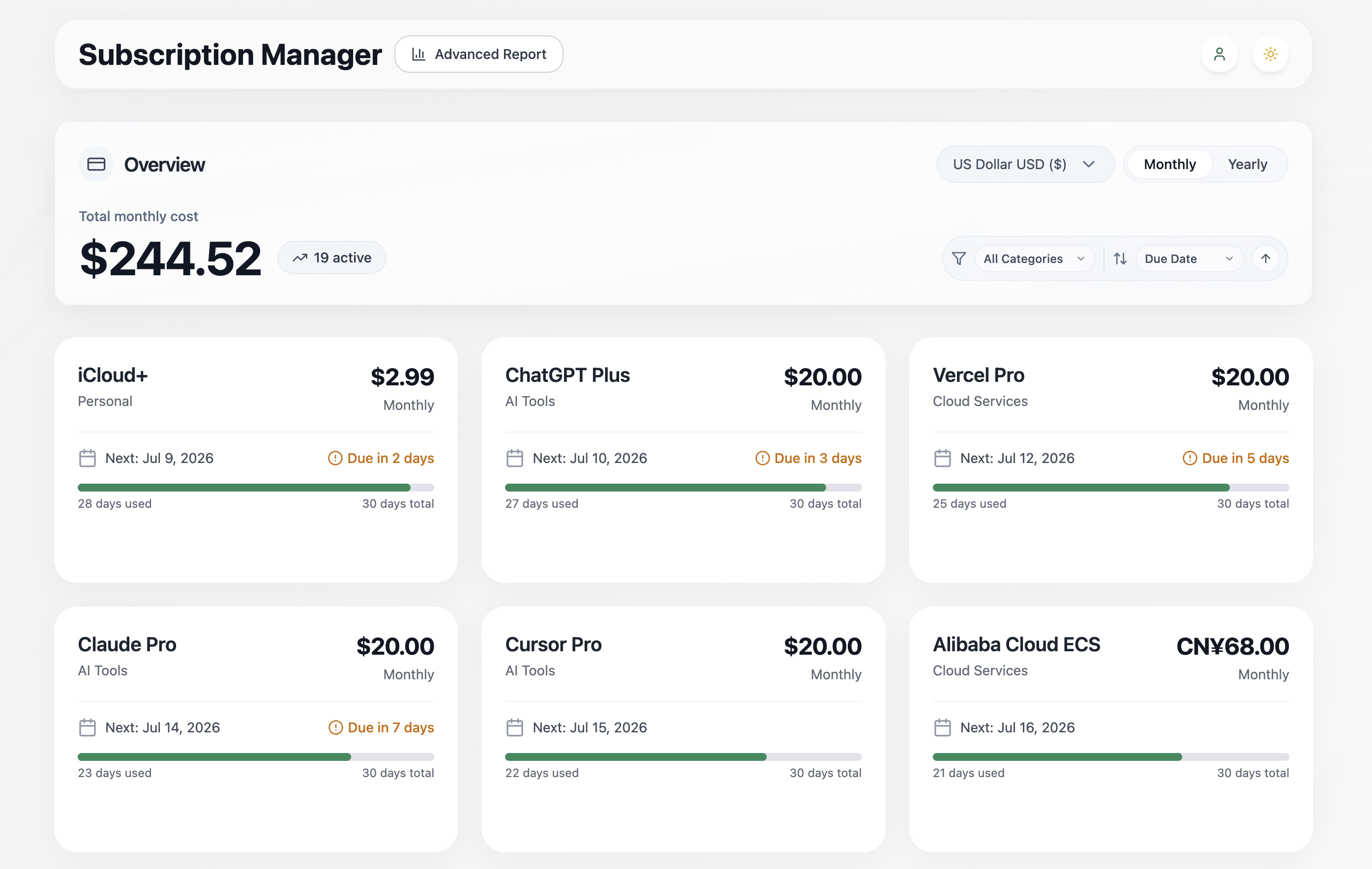Click 'Next: Jul 14, 2026' date
The width and height of the screenshot is (1372, 869).
point(162,728)
